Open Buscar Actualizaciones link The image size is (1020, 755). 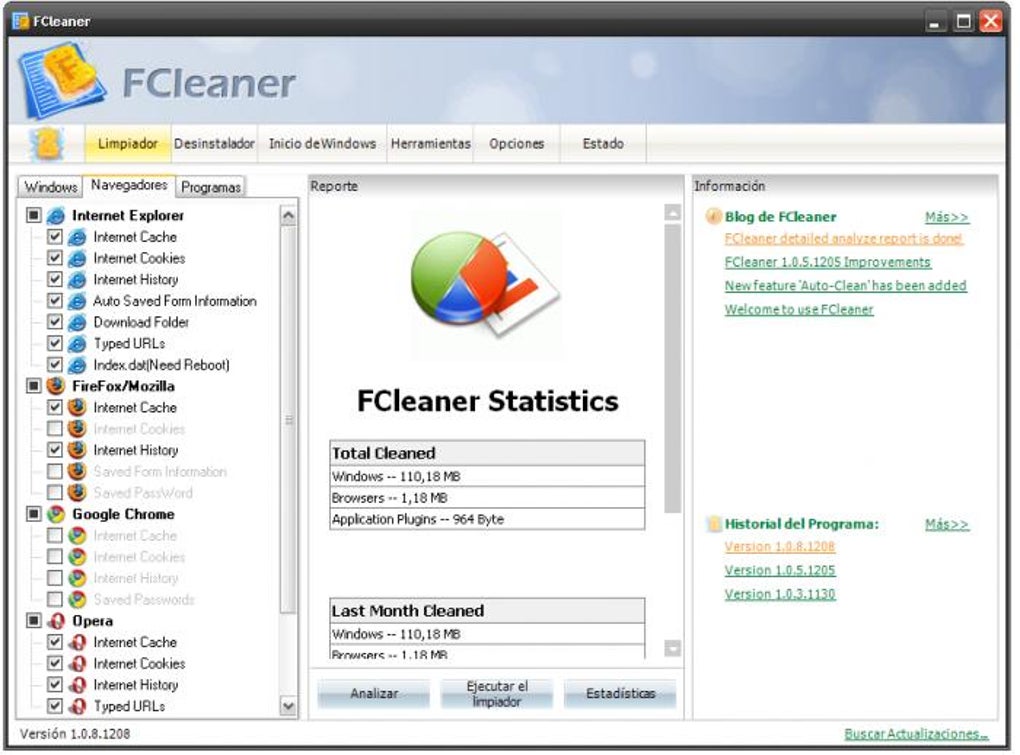coord(916,734)
